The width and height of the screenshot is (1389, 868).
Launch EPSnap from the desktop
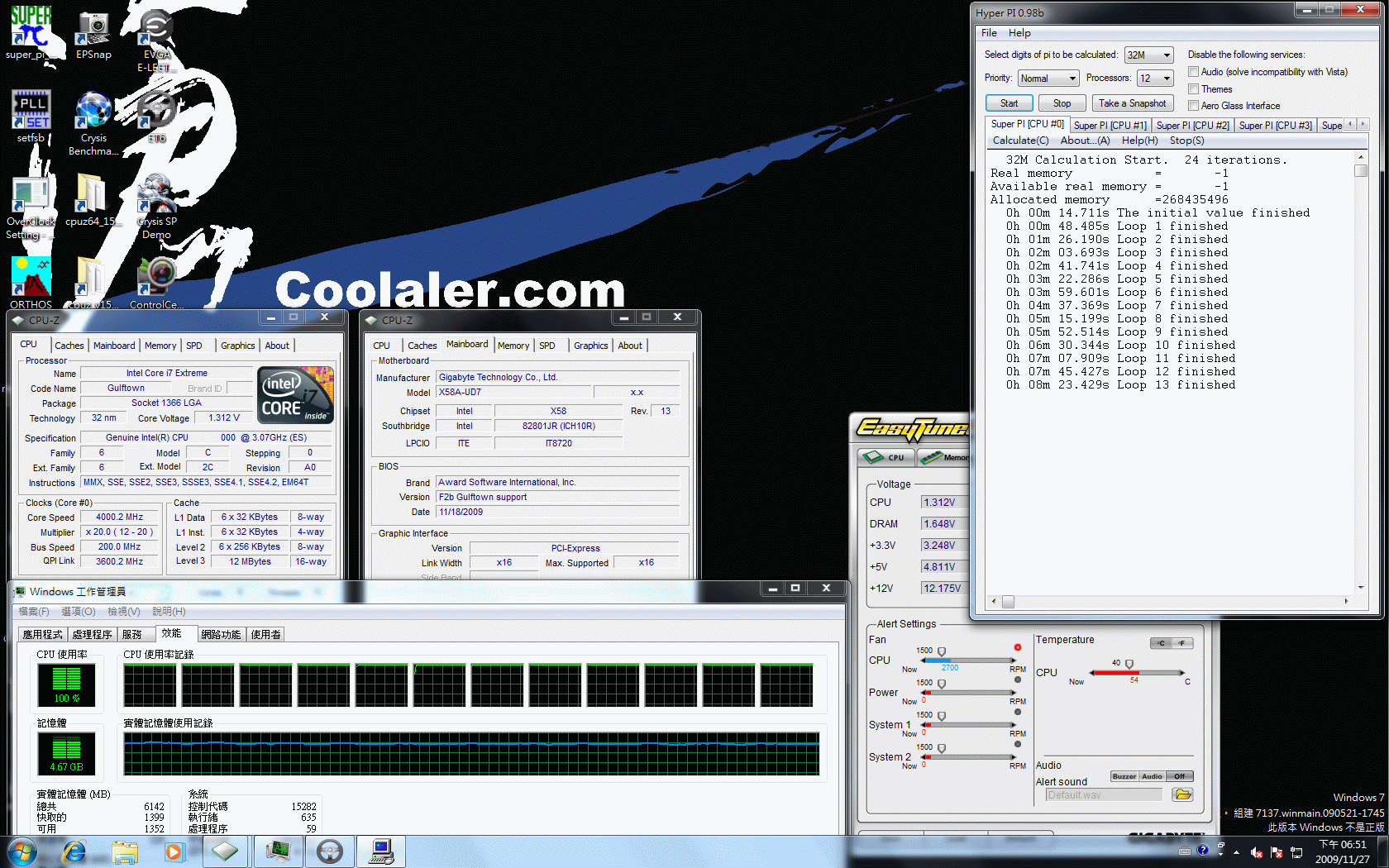point(93,33)
